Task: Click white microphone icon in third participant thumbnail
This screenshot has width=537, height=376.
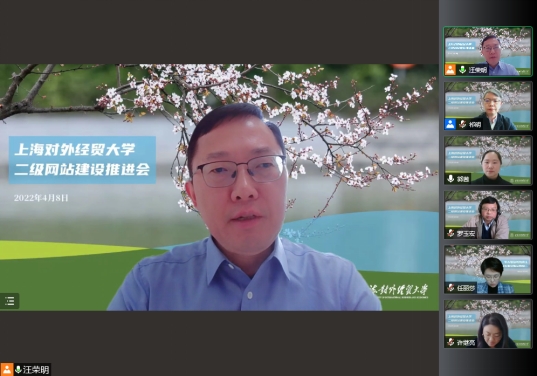Action: click(x=451, y=179)
